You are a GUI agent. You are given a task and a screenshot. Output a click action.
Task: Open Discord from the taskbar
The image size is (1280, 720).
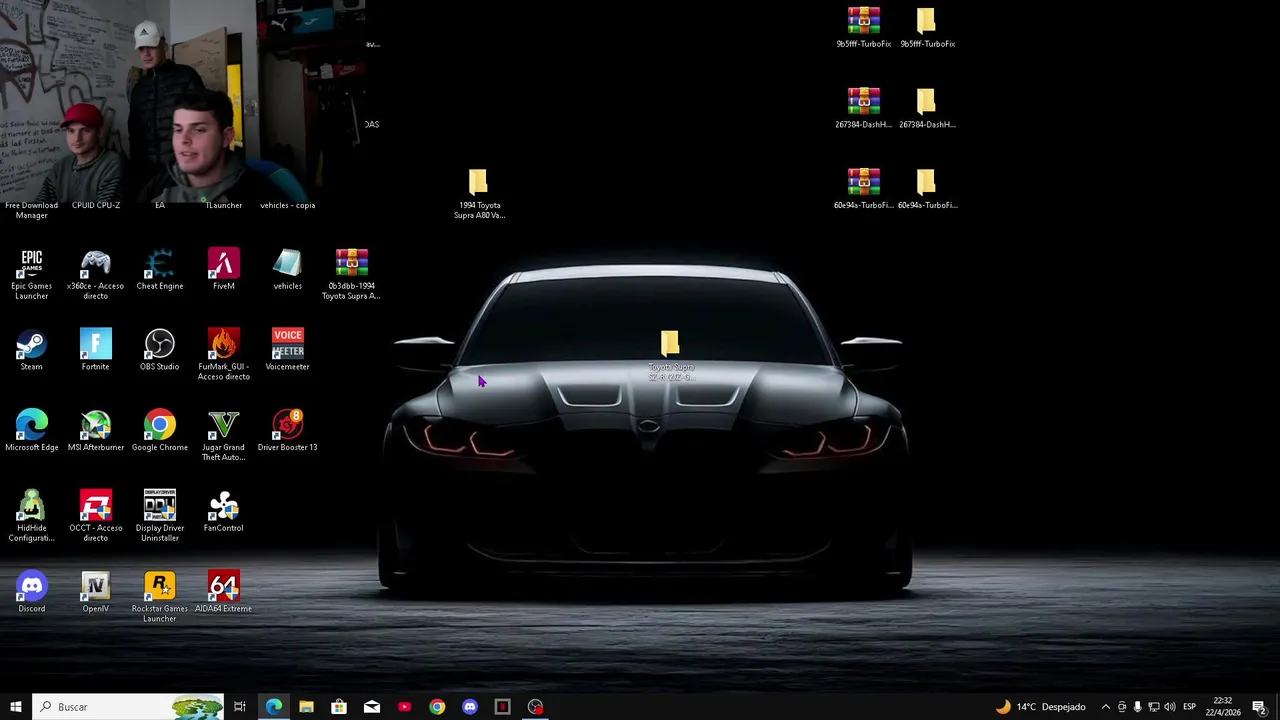(x=470, y=707)
